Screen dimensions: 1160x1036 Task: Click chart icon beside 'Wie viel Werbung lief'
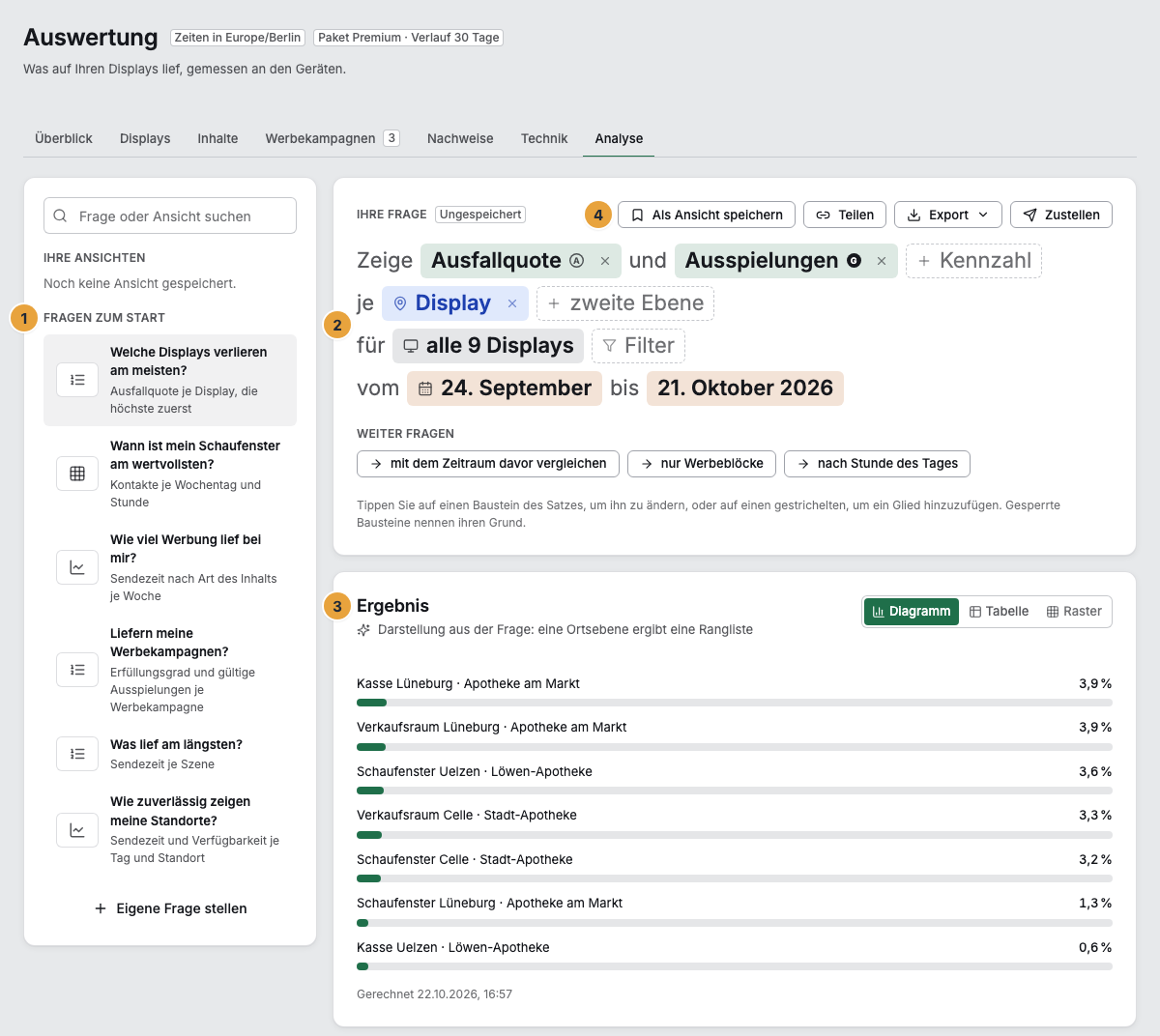tap(77, 567)
